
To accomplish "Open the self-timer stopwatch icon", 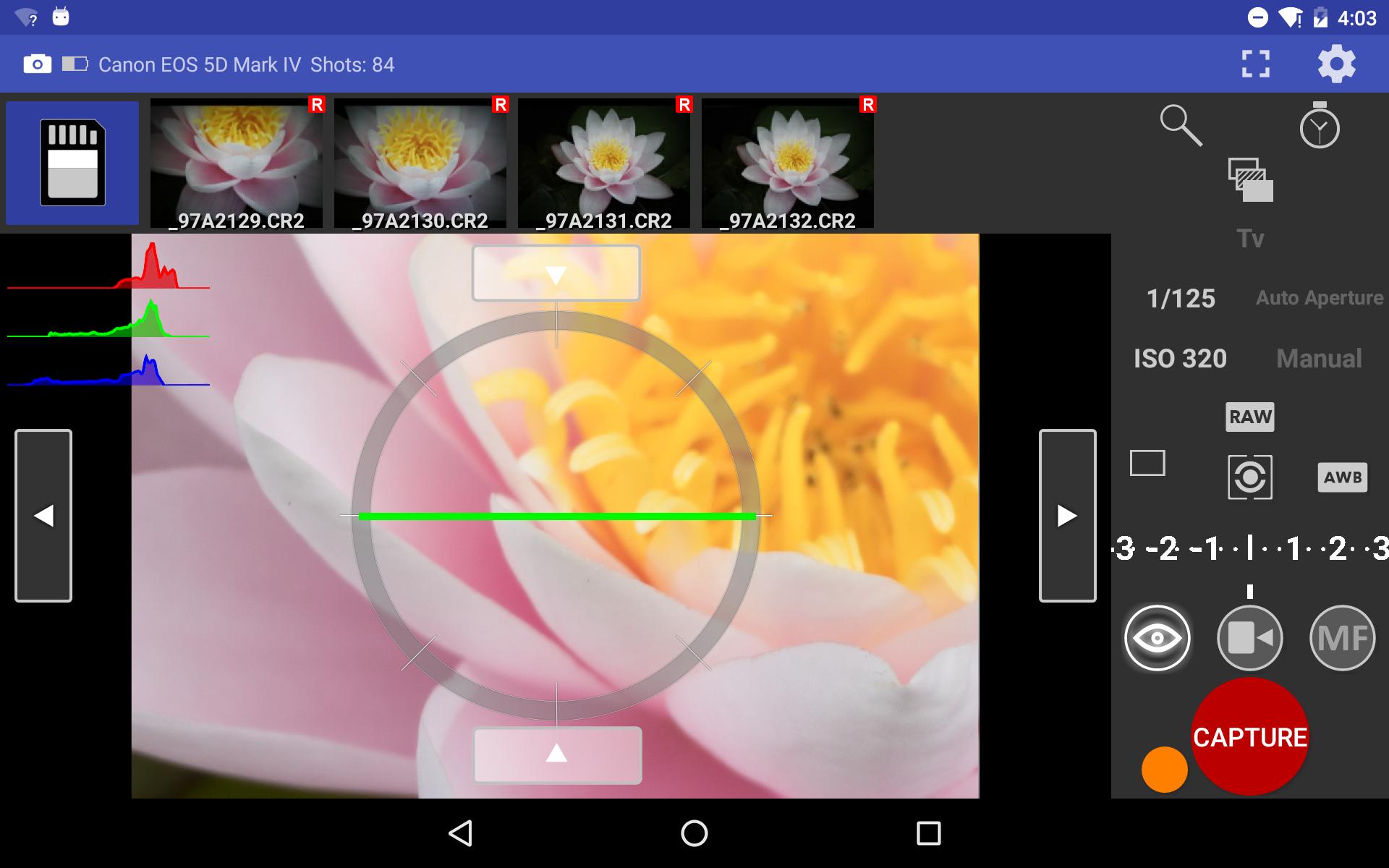I will [1319, 126].
